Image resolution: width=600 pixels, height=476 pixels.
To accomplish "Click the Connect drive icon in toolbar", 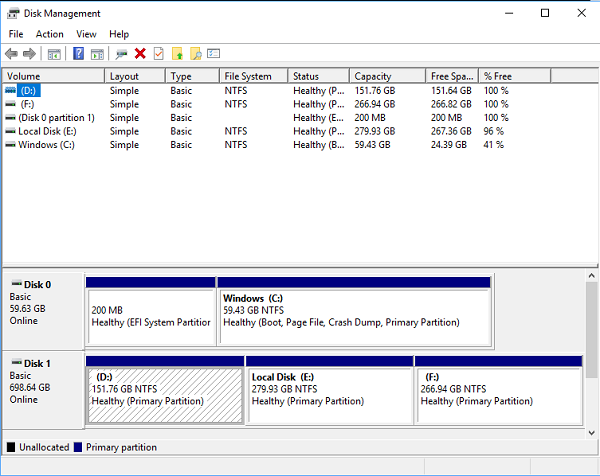I will (x=121, y=54).
